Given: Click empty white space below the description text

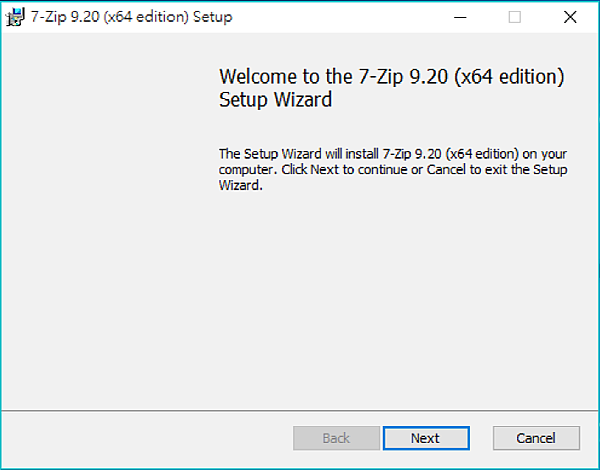Looking at the screenshot, I should (400, 300).
